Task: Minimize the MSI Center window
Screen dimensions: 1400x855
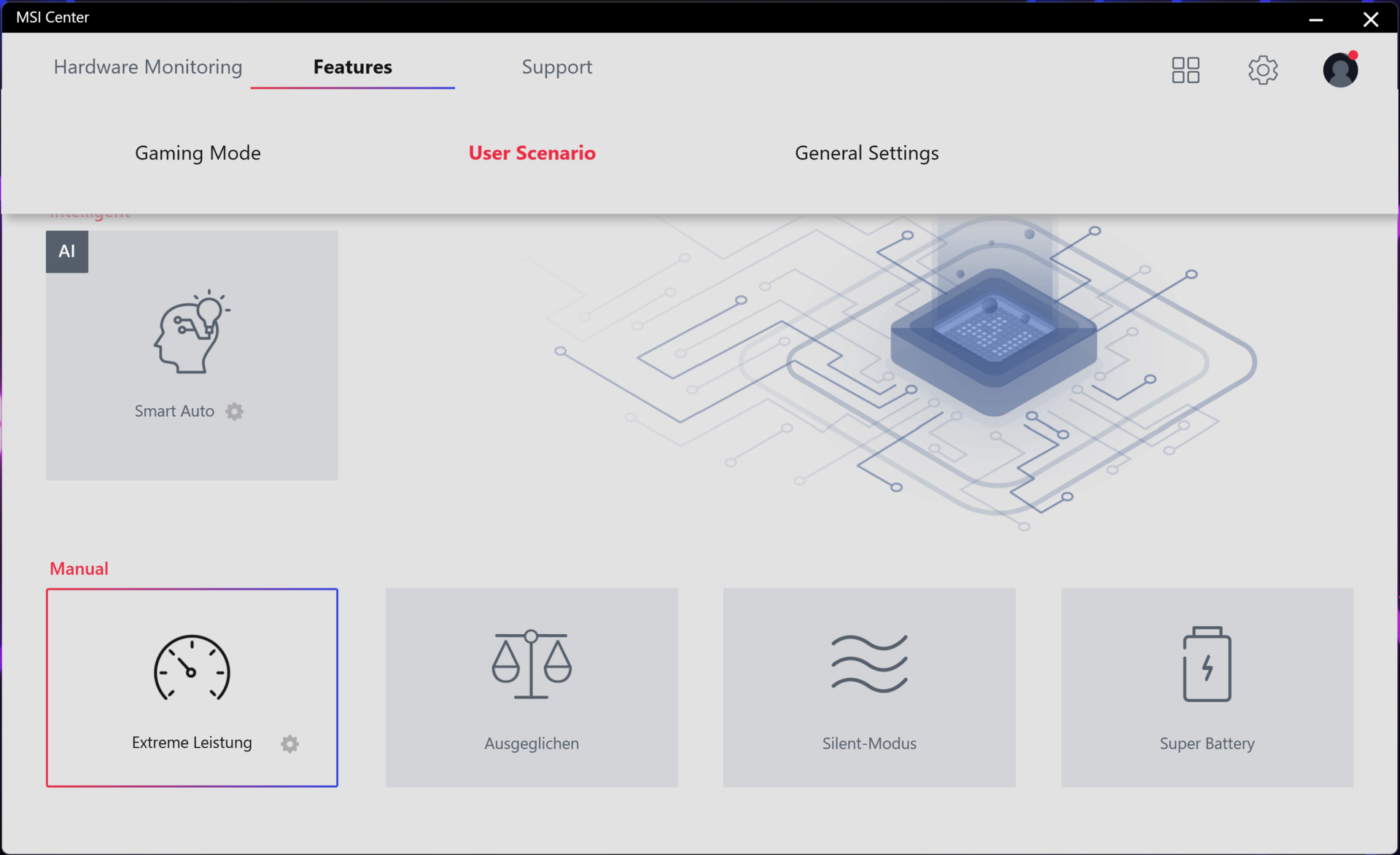Action: (1315, 20)
